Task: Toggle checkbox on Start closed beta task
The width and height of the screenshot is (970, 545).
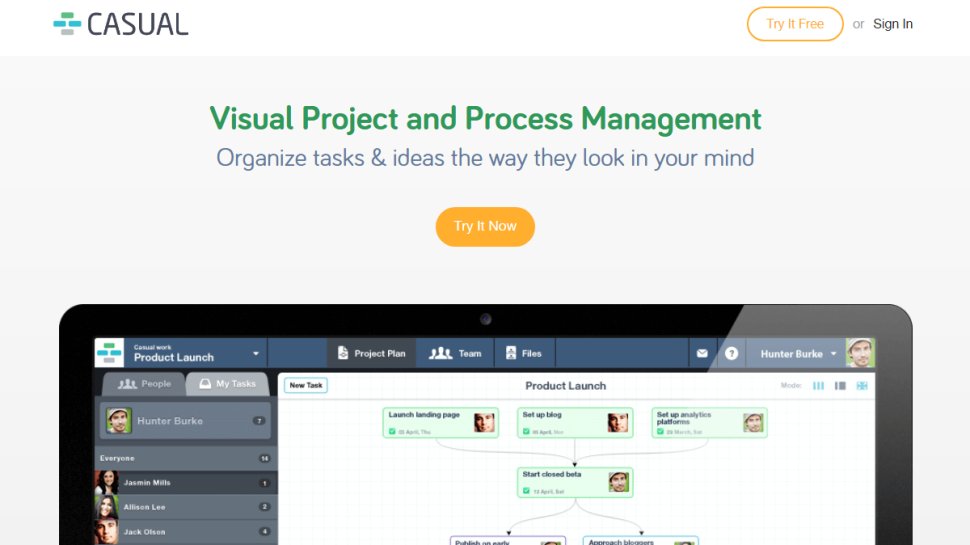Action: pyautogui.click(x=526, y=491)
